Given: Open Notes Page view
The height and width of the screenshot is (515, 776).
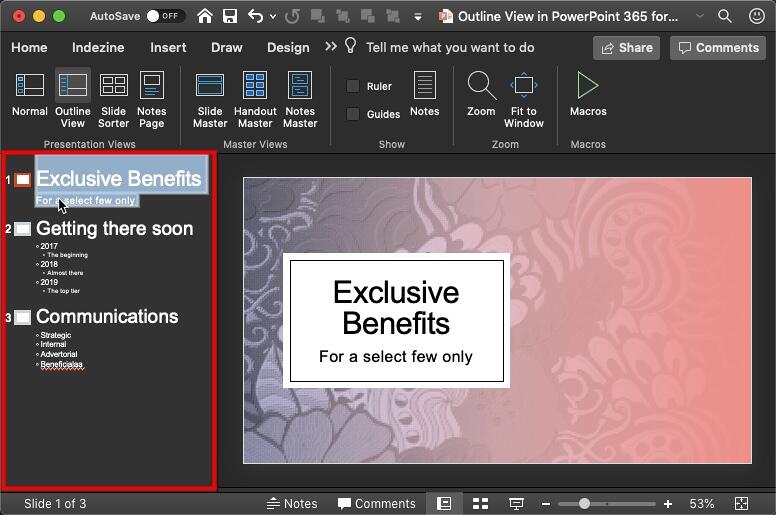Looking at the screenshot, I should tap(151, 100).
